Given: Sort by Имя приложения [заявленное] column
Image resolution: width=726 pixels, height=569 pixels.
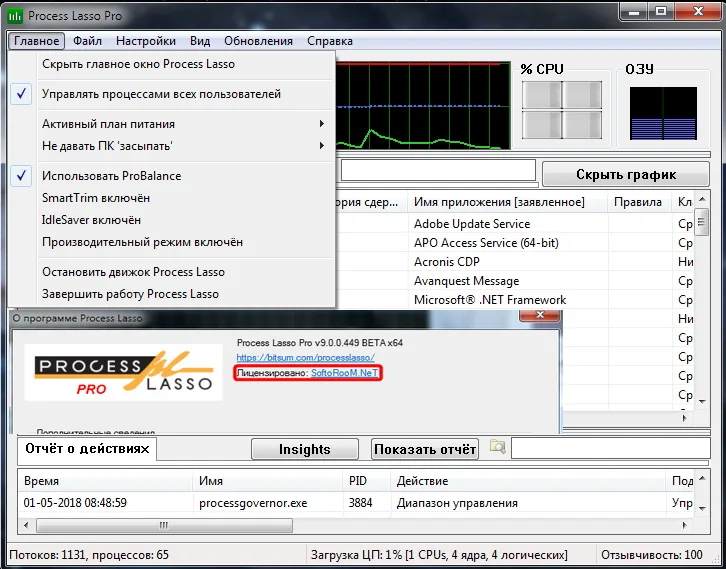Looking at the screenshot, I should pos(507,202).
